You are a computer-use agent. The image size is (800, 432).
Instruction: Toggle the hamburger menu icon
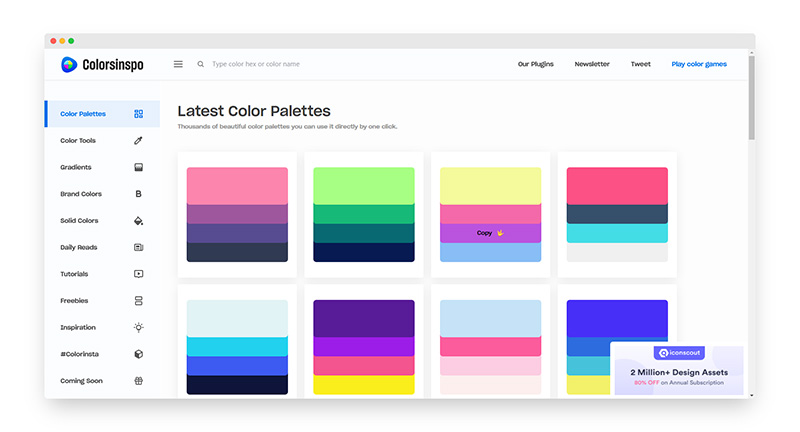tap(178, 64)
